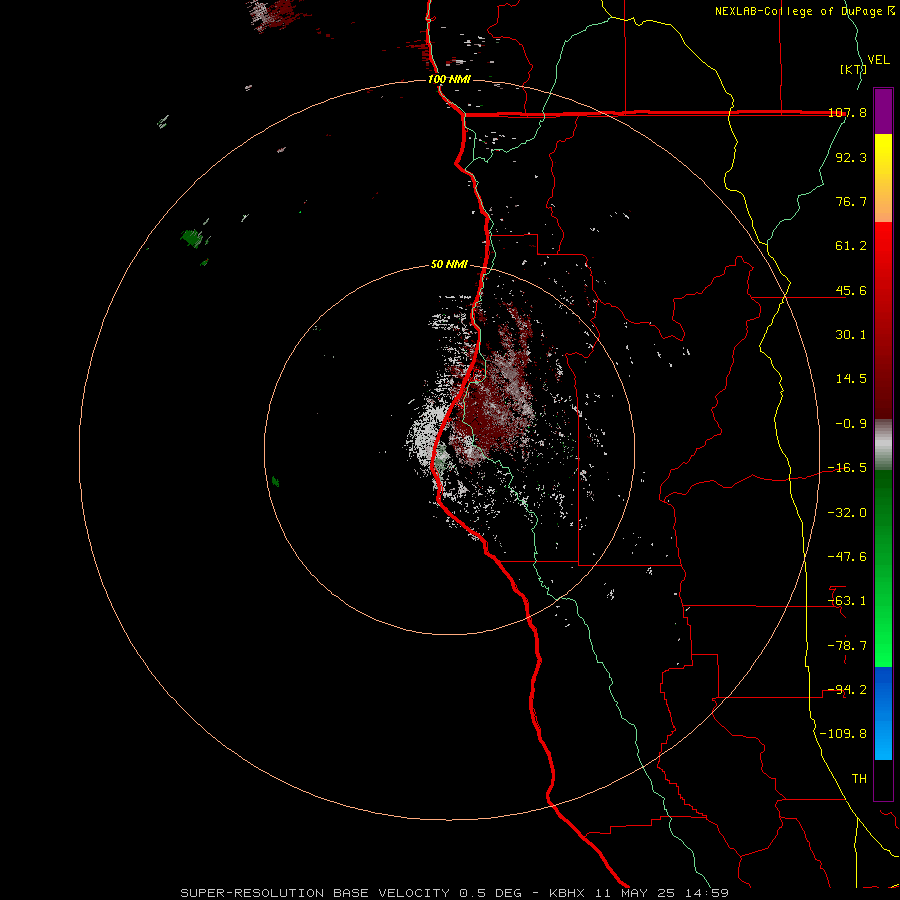
Task: Click the 14.5 velocity scale value
Action: [x=851, y=379]
